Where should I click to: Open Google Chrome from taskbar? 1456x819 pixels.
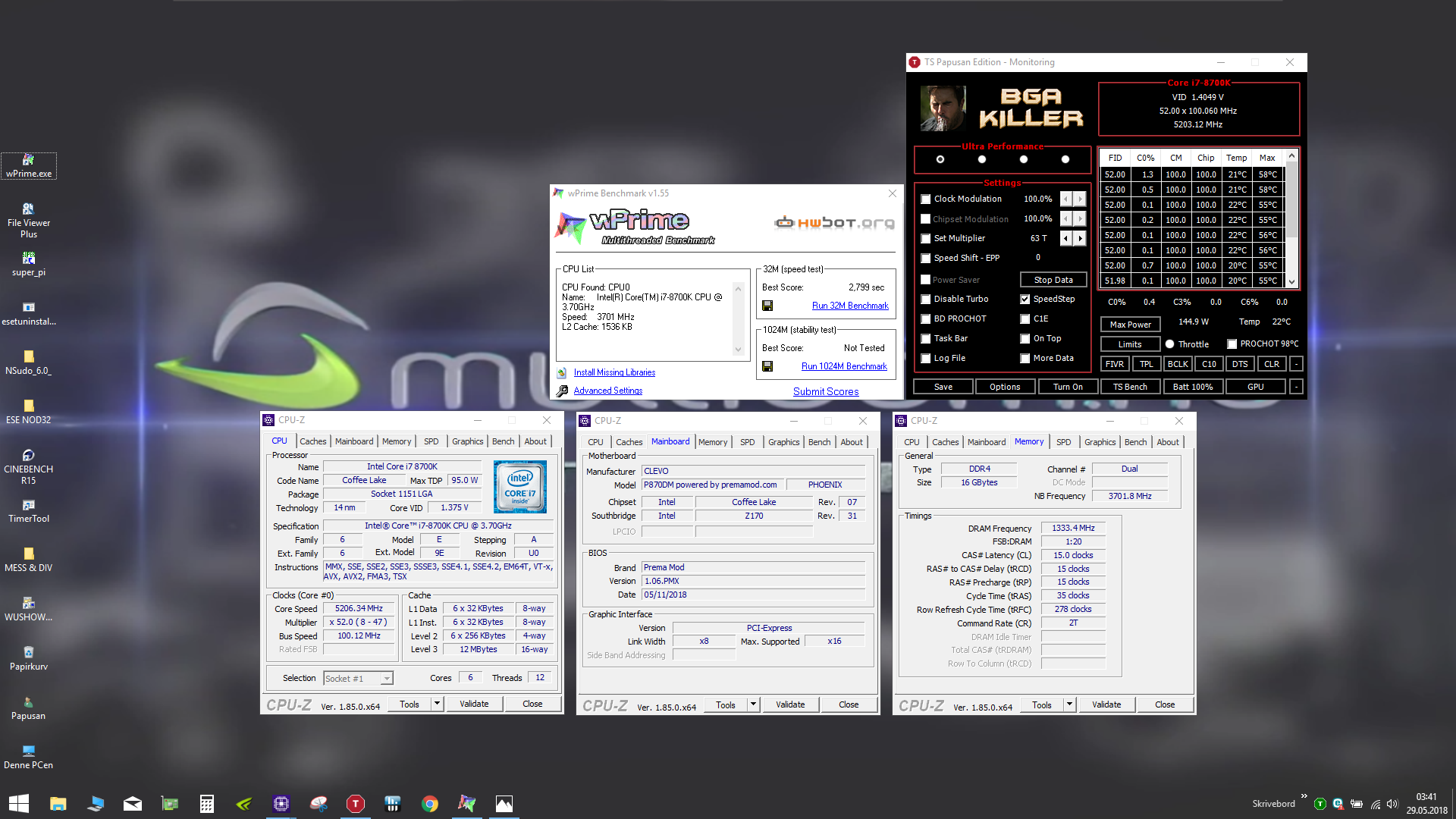click(x=430, y=804)
